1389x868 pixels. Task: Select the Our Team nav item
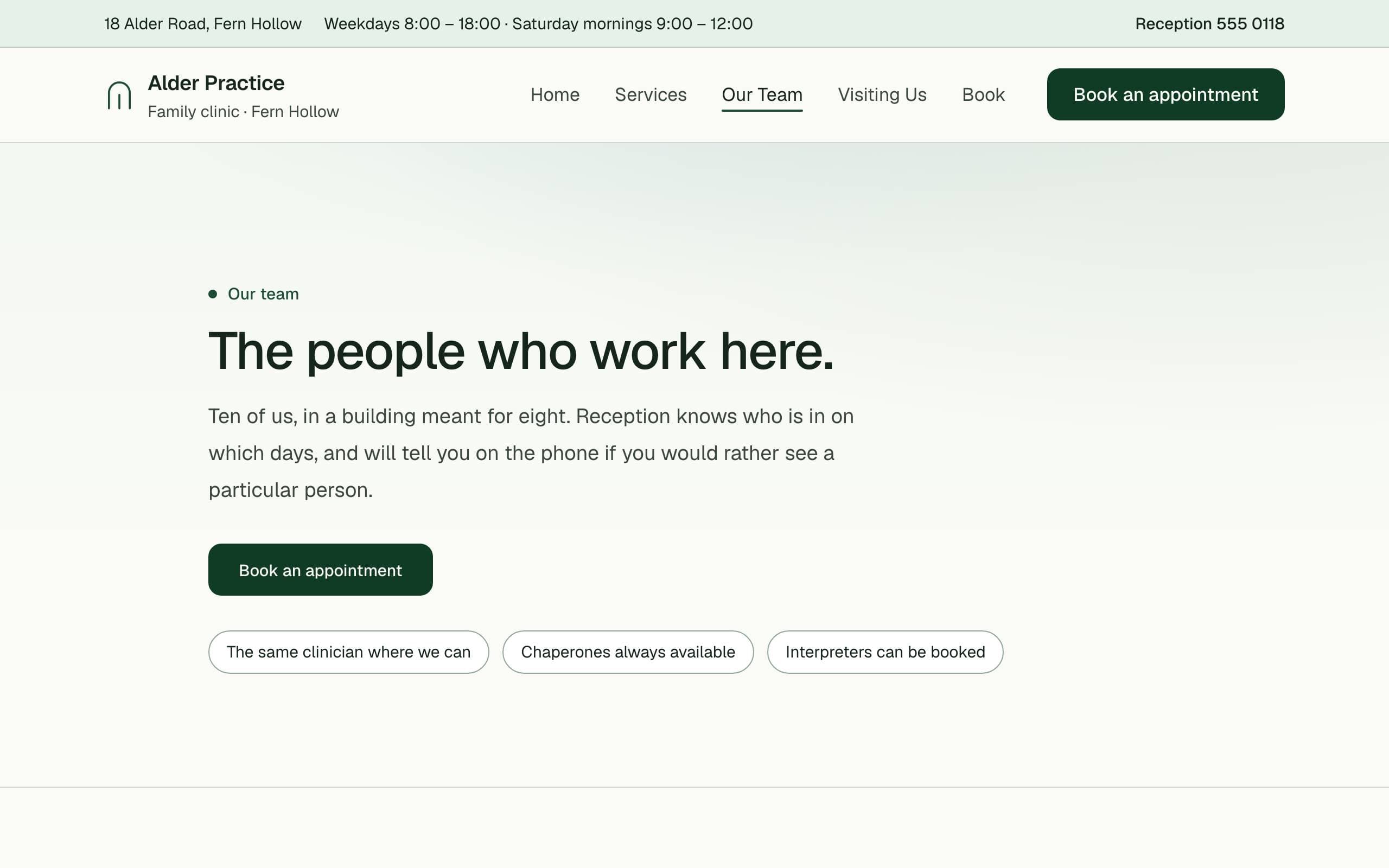click(762, 95)
